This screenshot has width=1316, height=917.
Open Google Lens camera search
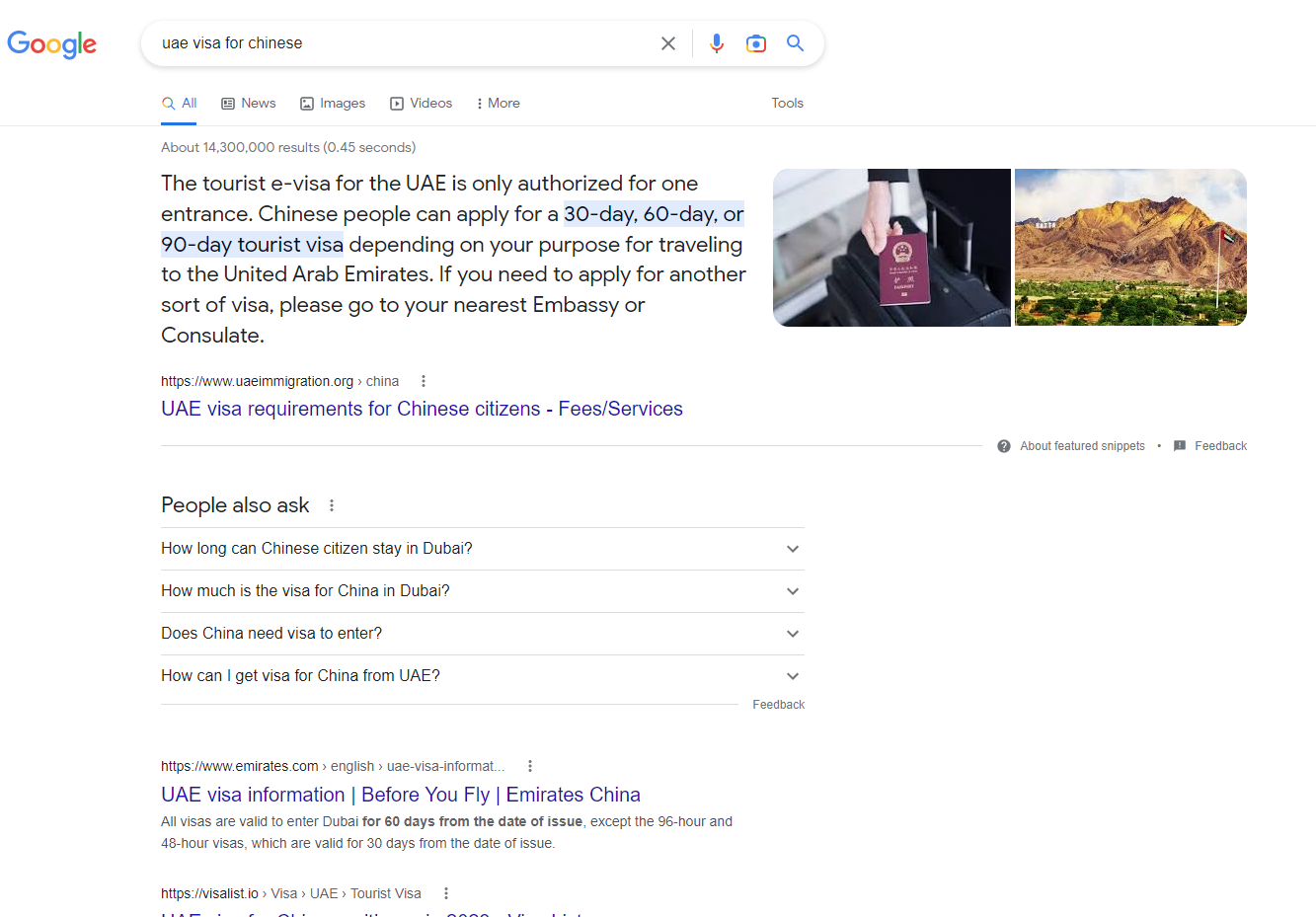coord(756,42)
